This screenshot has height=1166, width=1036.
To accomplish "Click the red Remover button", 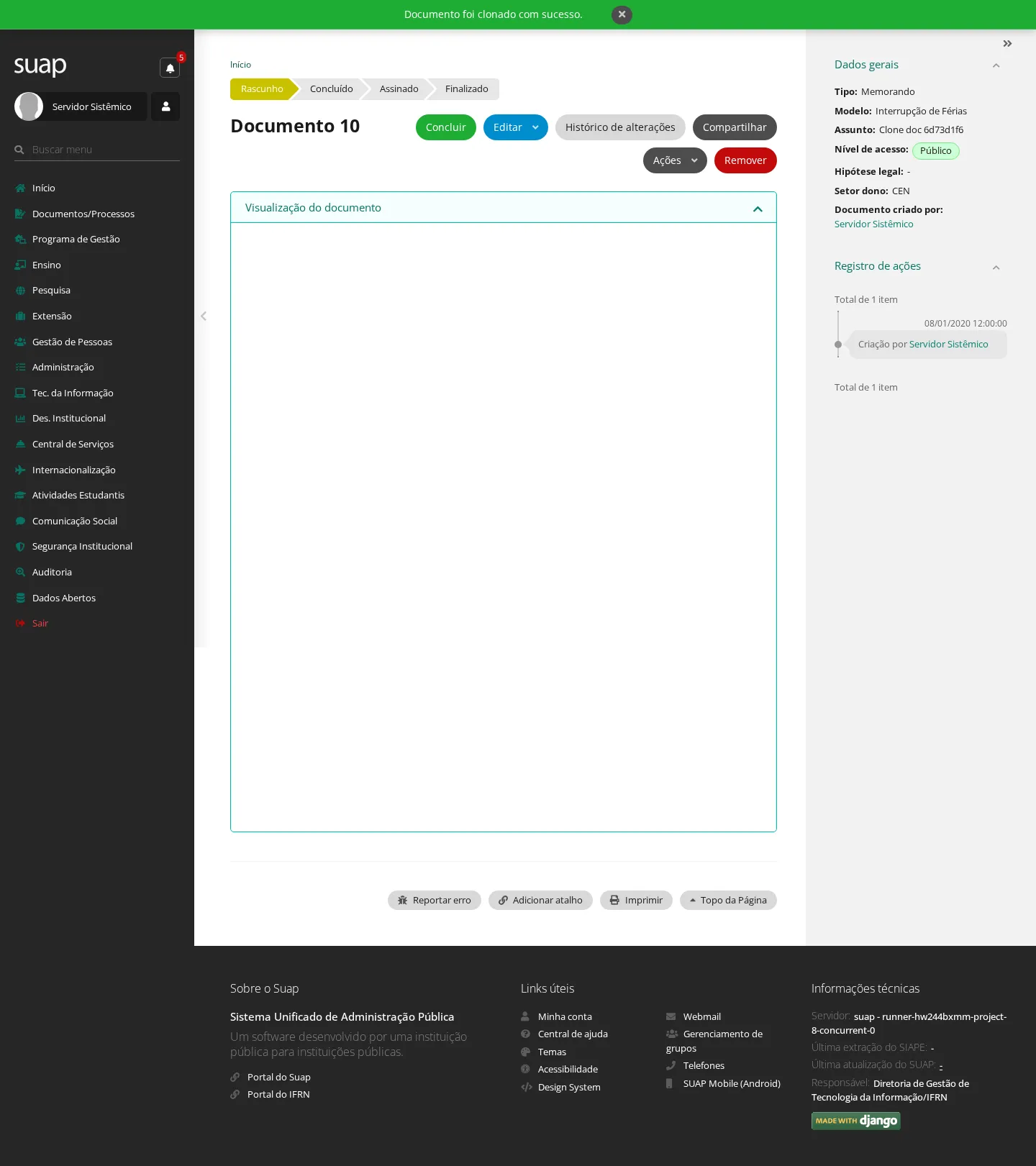I will (745, 160).
